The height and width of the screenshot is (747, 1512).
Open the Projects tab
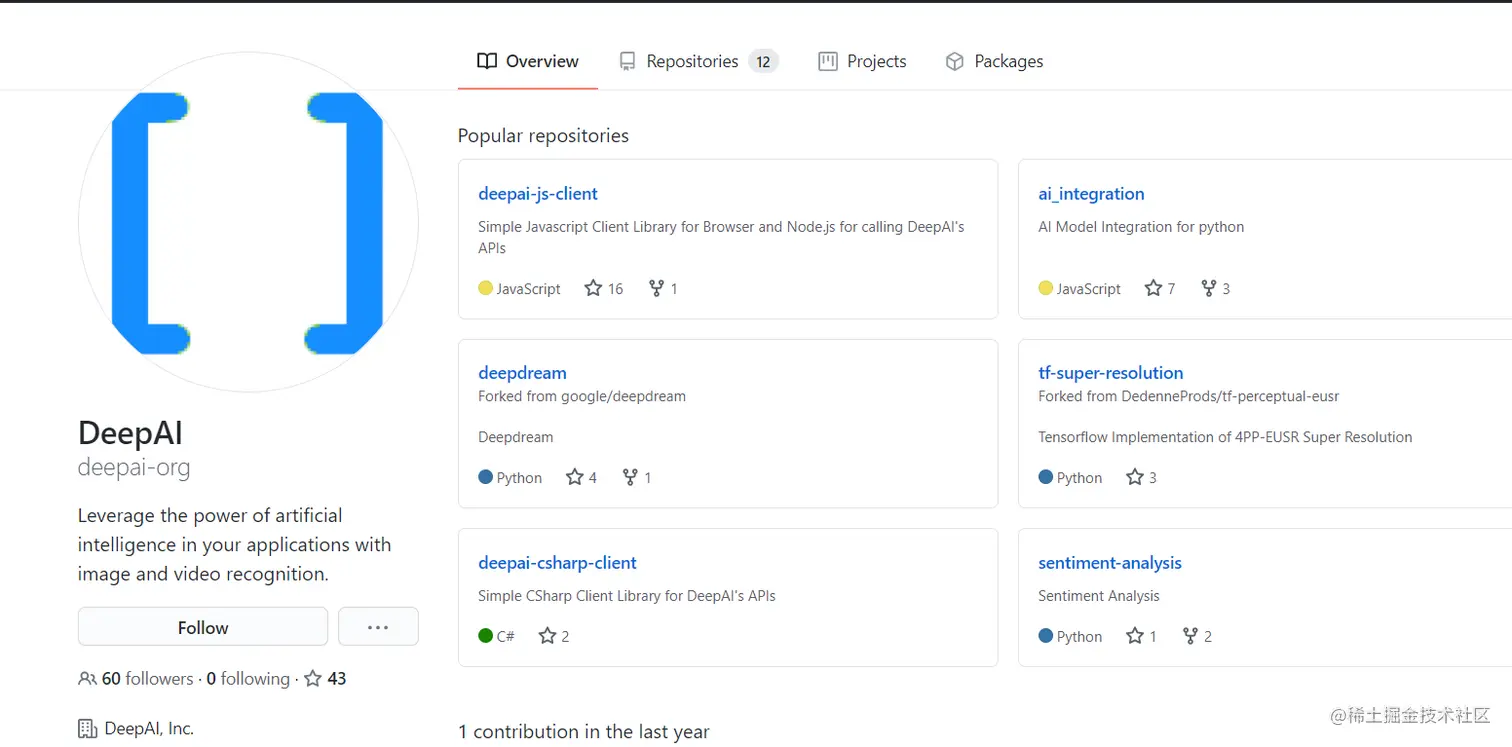pyautogui.click(x=862, y=62)
